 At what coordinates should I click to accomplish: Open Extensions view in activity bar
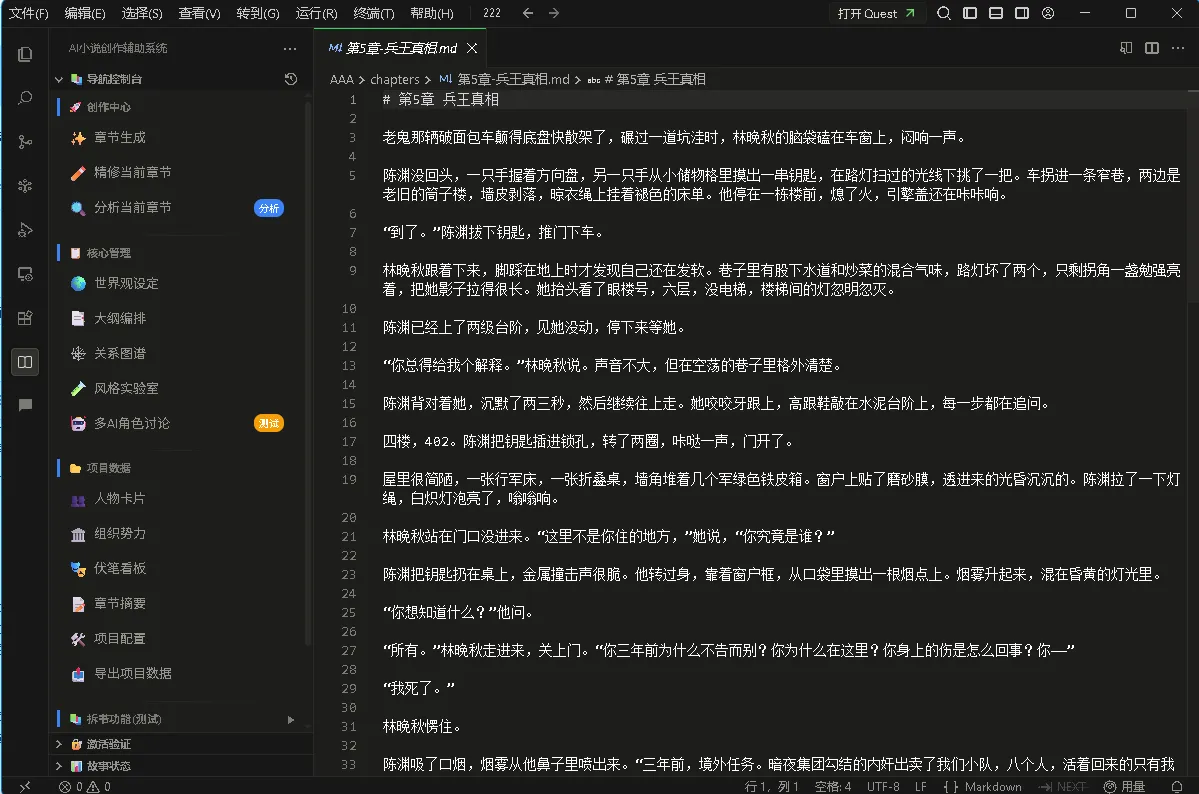point(25,317)
